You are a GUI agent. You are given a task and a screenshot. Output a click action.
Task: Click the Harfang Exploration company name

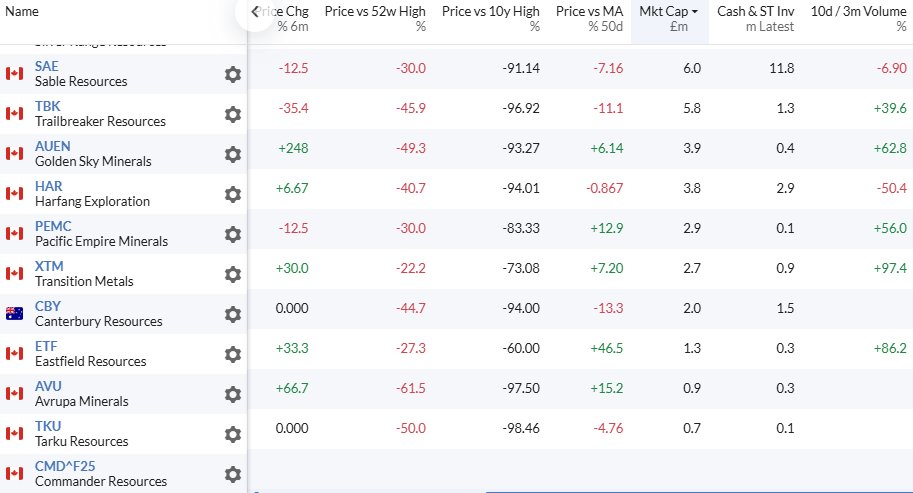[92, 201]
